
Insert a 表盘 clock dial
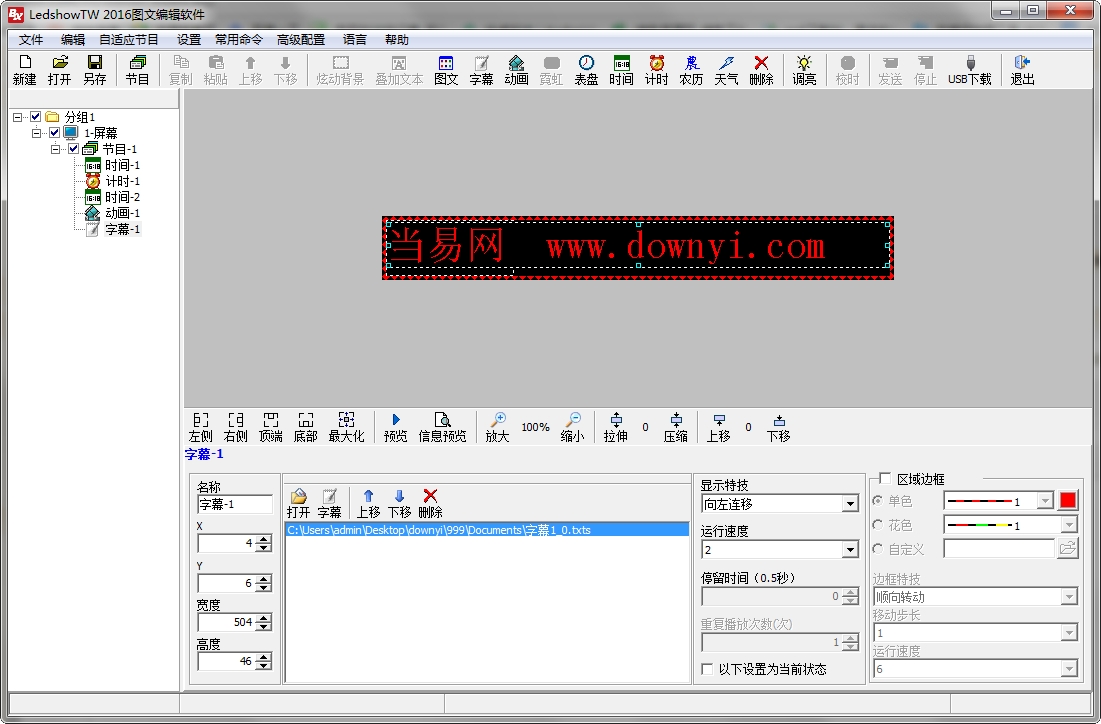click(x=586, y=70)
